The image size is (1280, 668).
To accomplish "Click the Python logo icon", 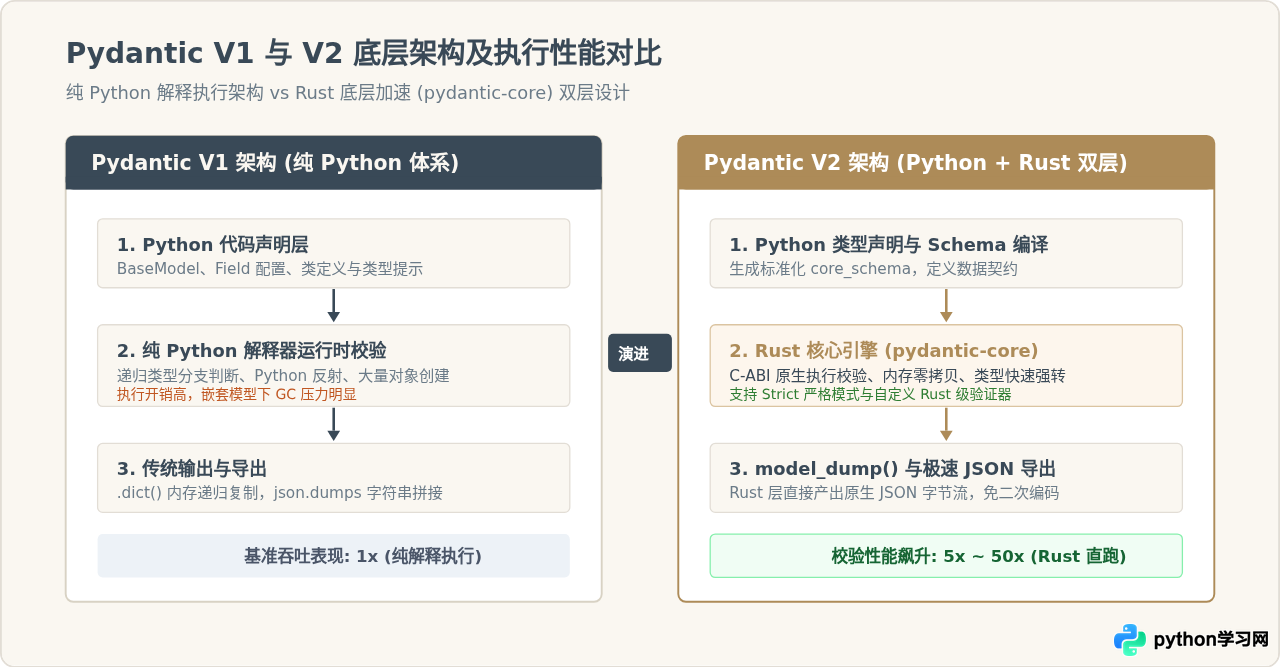I will pyautogui.click(x=1130, y=640).
